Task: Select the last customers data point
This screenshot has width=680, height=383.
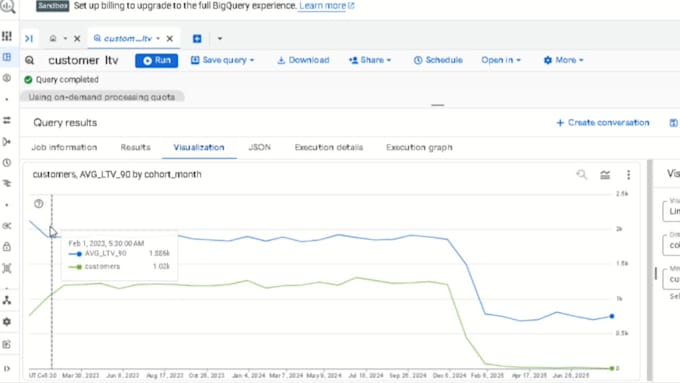Action: pyautogui.click(x=612, y=368)
